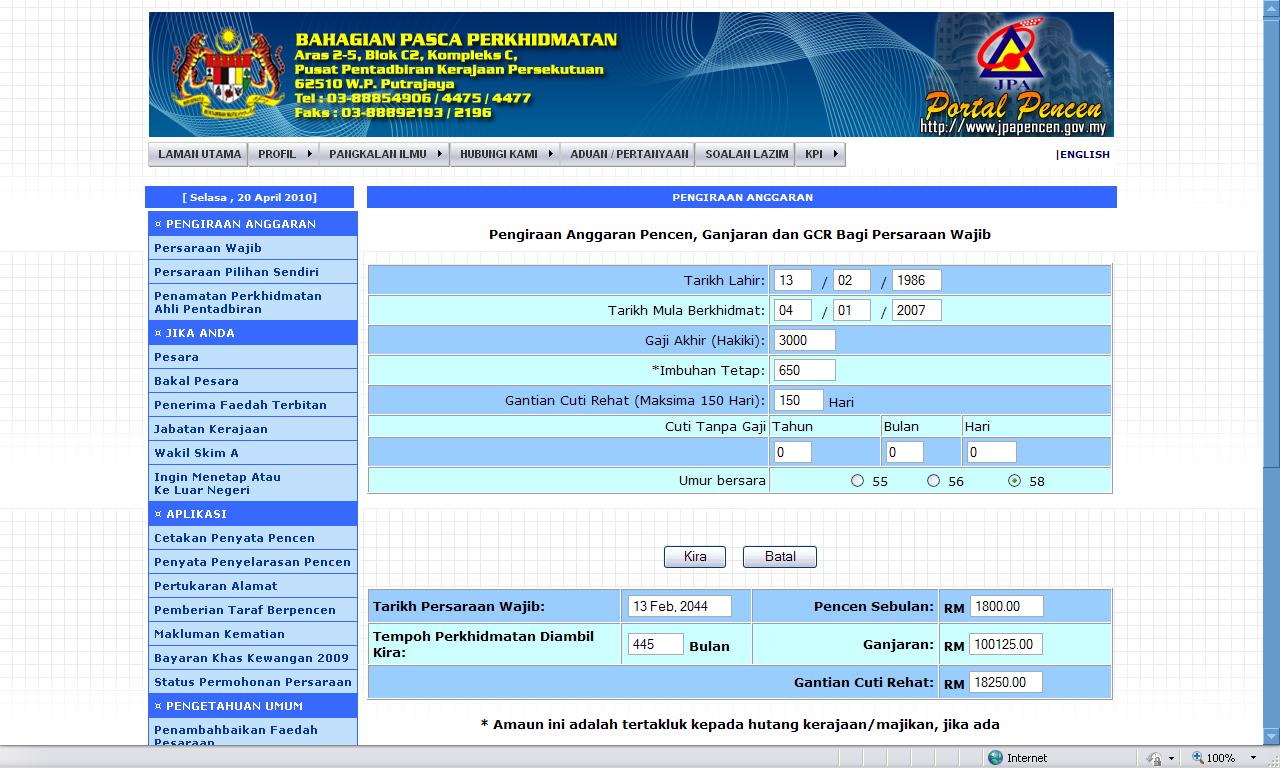Open the Pesara sidebar link
This screenshot has width=1280, height=768.
pos(176,357)
